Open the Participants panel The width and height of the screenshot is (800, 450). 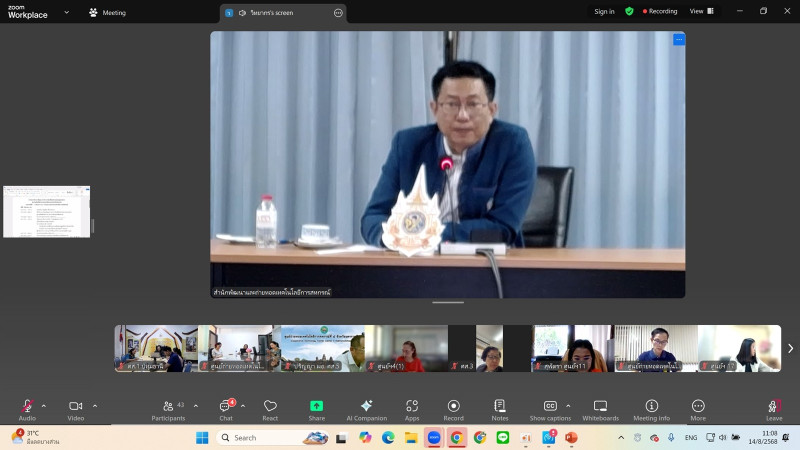[167, 408]
